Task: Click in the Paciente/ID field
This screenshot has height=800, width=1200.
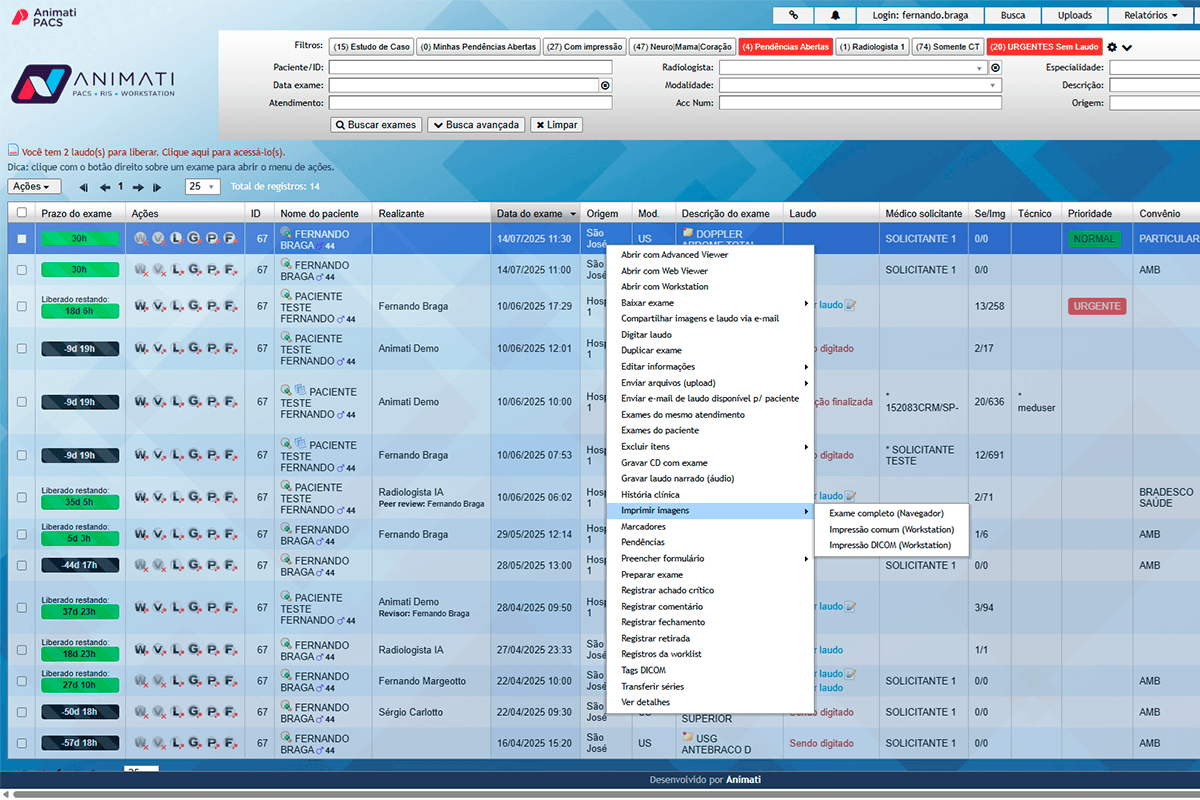Action: [470, 68]
